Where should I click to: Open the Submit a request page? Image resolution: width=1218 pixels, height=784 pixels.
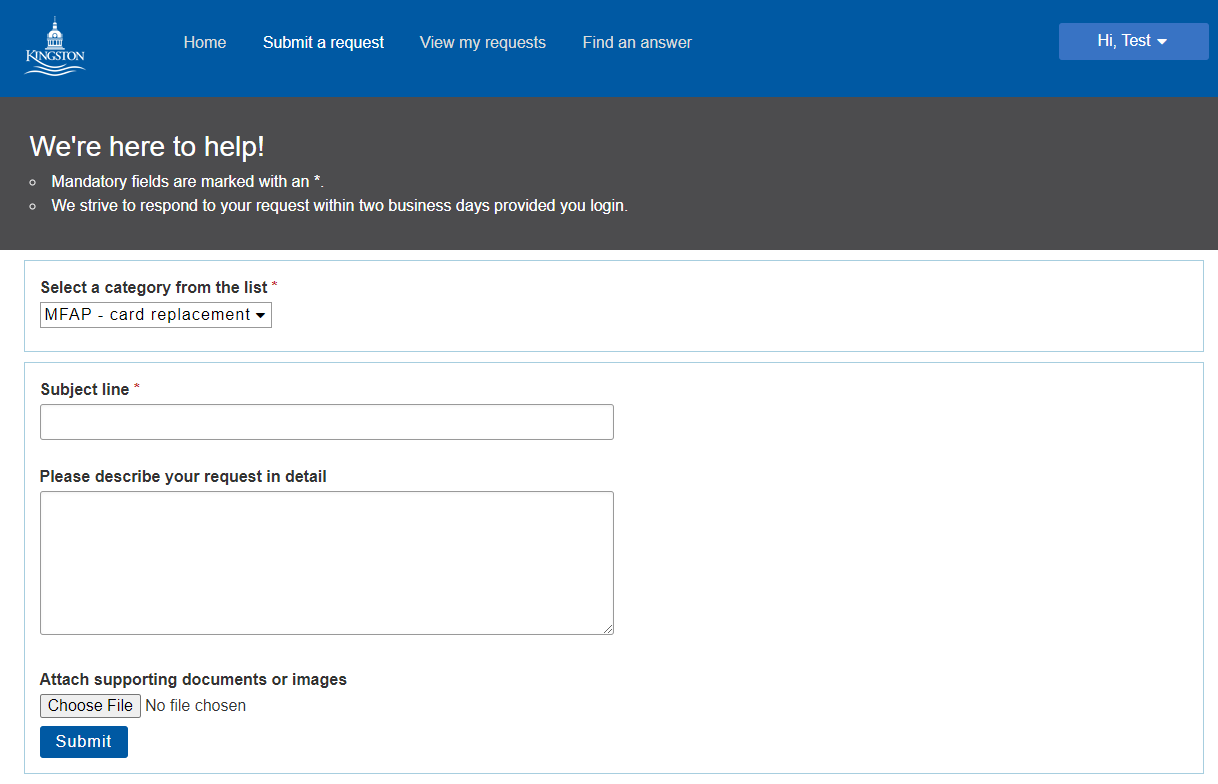(x=323, y=42)
